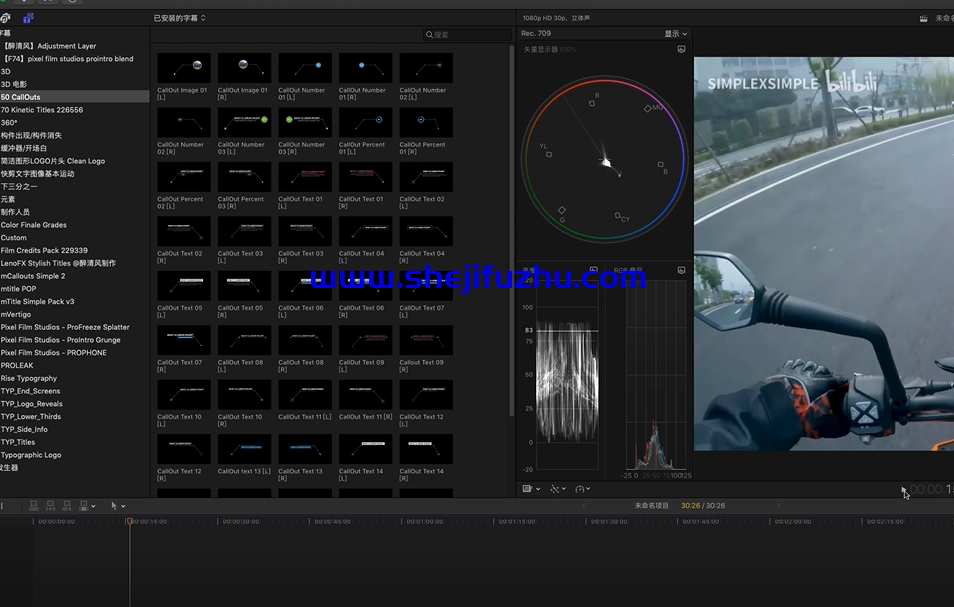This screenshot has width=954, height=607.
Task: Expand the overwrite edit options arrow
Action: coord(93,506)
